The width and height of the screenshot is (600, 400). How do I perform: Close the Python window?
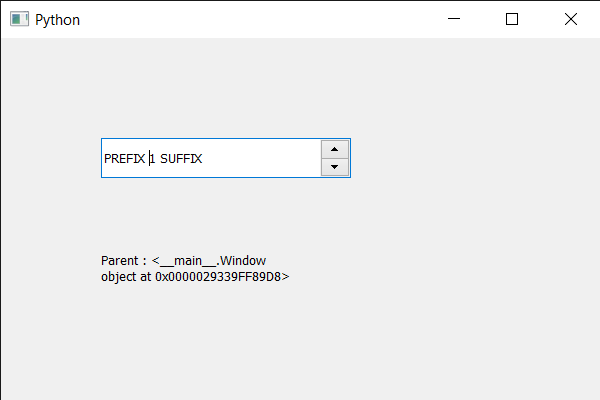click(x=571, y=19)
